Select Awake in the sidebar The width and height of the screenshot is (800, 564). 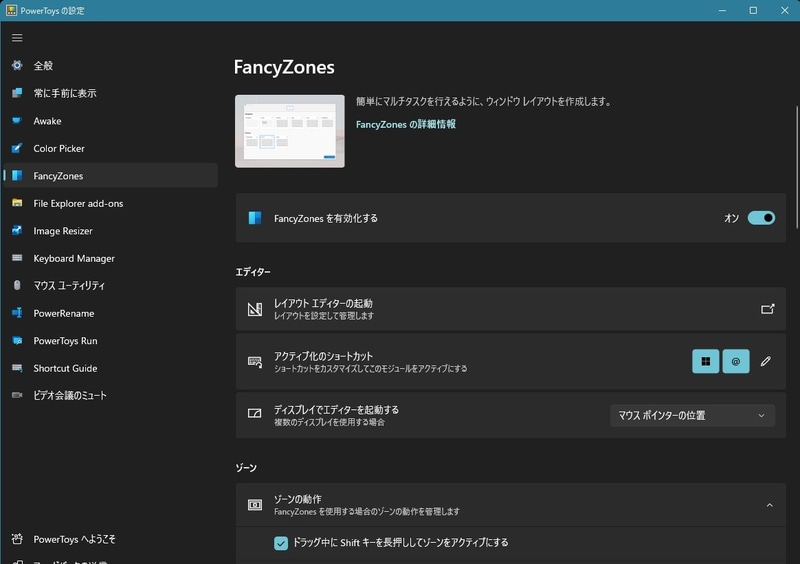[x=111, y=120]
